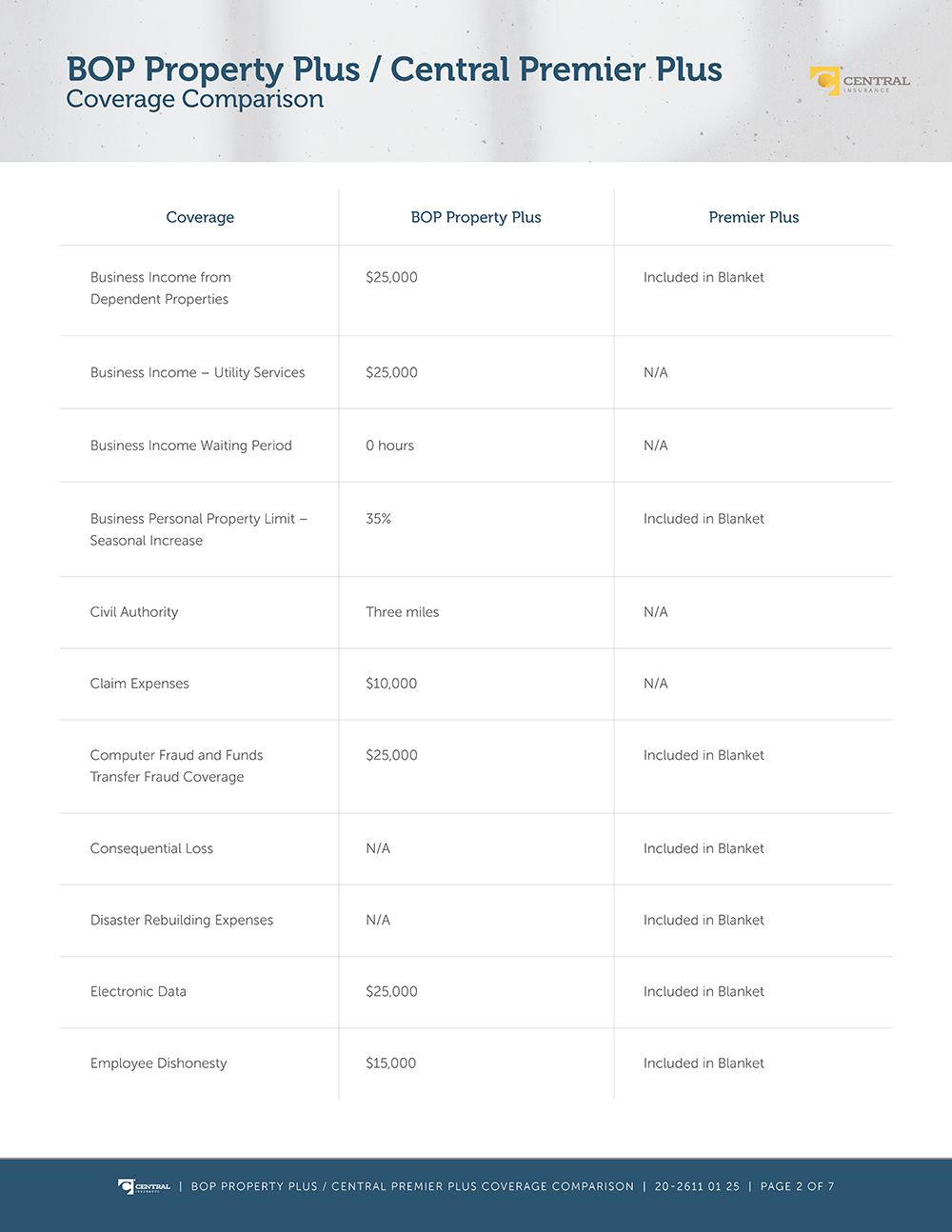Screen dimensions: 952x1232
Task: Click "Business Income from Dependent Properties" row label
Action: pos(160,288)
